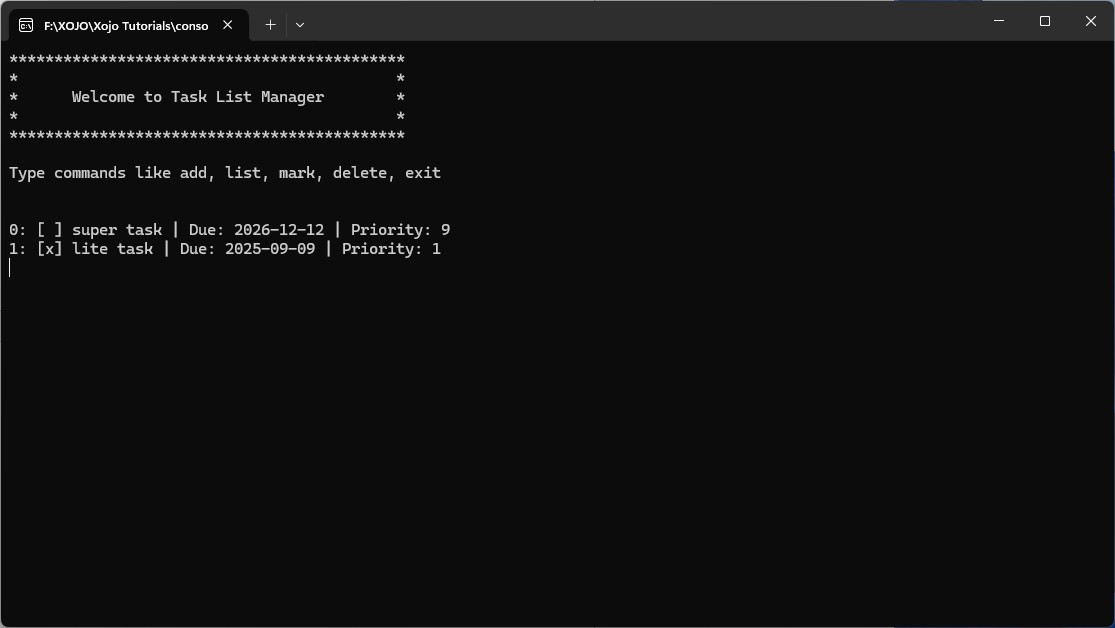Close the F:\XOJO\Xojo Tutorials tab
The image size is (1115, 628).
pos(227,24)
